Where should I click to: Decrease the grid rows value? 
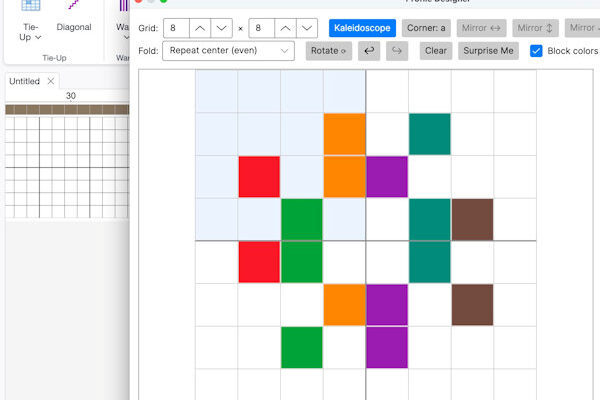(307, 28)
